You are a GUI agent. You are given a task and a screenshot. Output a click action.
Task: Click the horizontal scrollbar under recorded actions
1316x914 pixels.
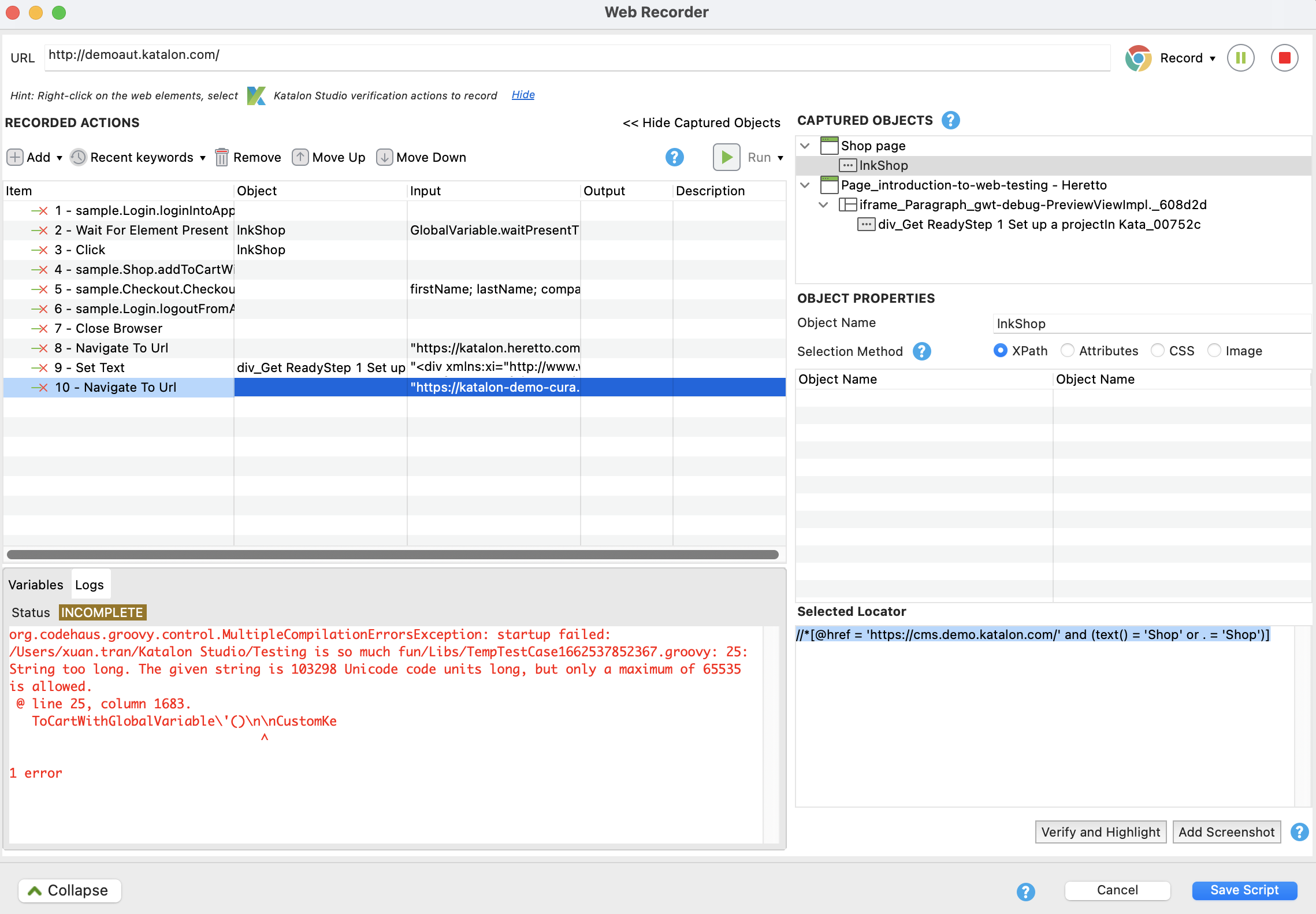[393, 555]
